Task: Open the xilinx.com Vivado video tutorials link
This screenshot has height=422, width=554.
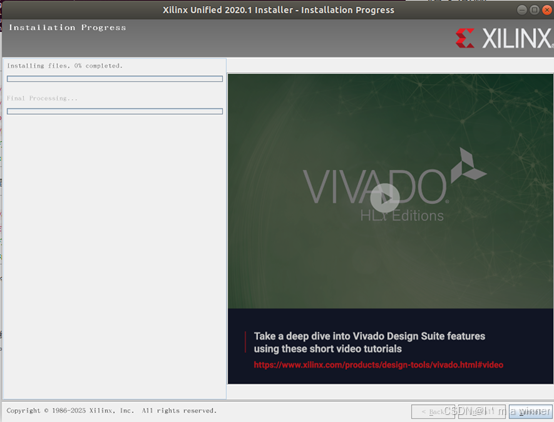Action: [x=378, y=365]
